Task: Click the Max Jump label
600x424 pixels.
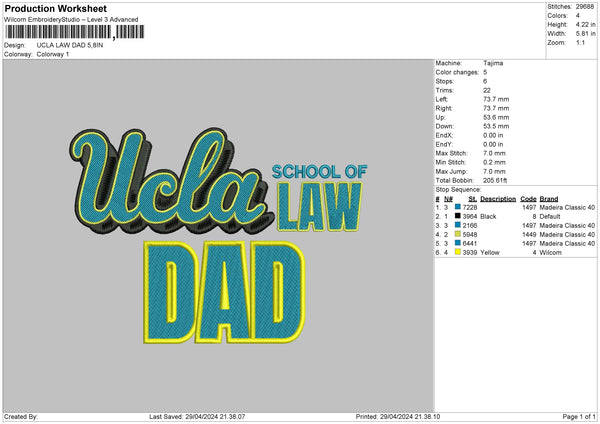Action: (x=452, y=171)
